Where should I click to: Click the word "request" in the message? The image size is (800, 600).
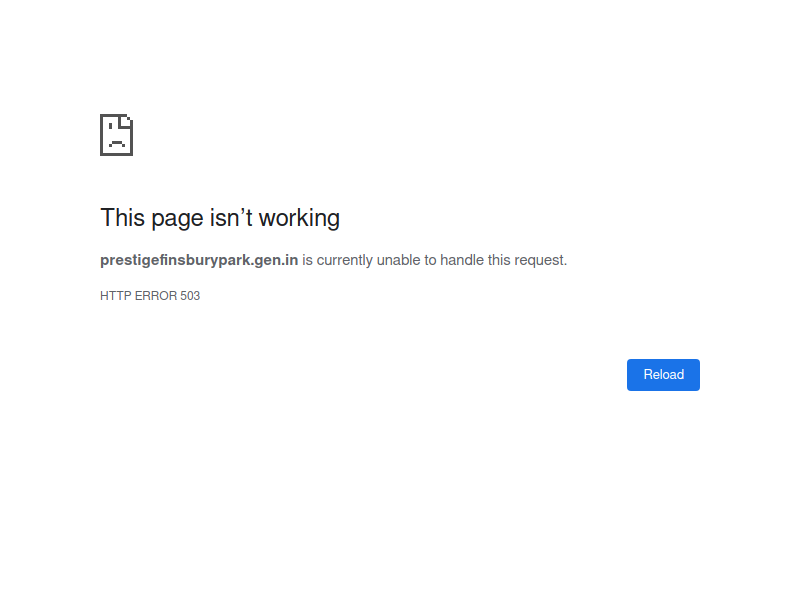pos(539,260)
